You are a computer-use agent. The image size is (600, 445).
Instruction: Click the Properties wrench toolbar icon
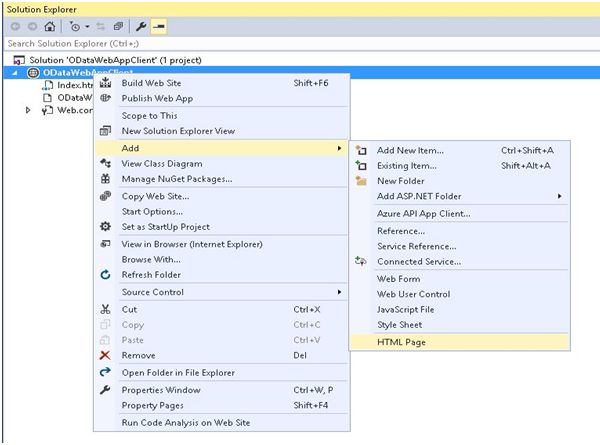(x=141, y=26)
